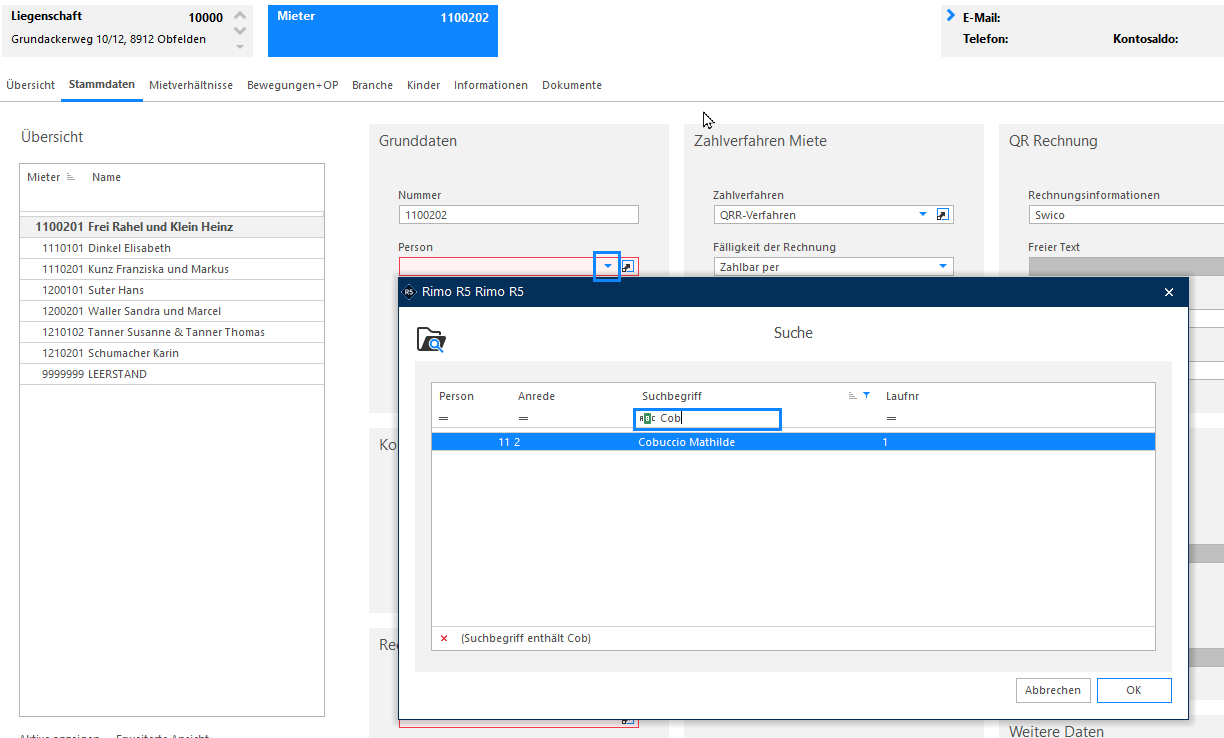Select the Cobuccio Mathilde search result

(x=793, y=442)
